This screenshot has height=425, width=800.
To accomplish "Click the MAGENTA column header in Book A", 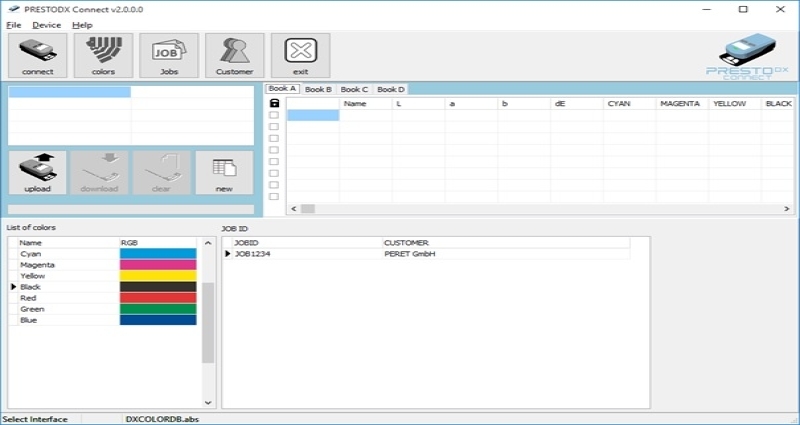I will tap(682, 104).
